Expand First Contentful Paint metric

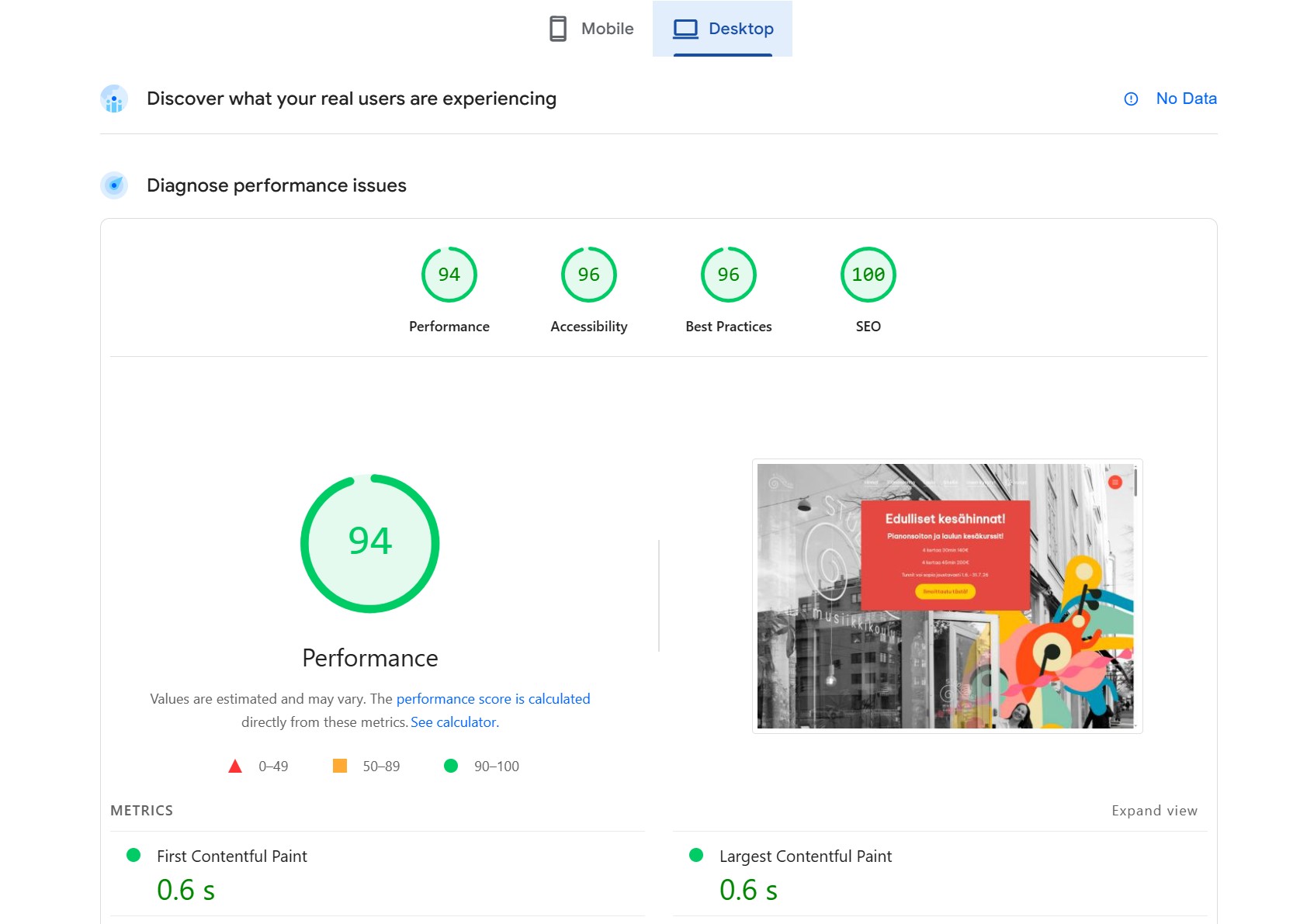tap(232, 857)
